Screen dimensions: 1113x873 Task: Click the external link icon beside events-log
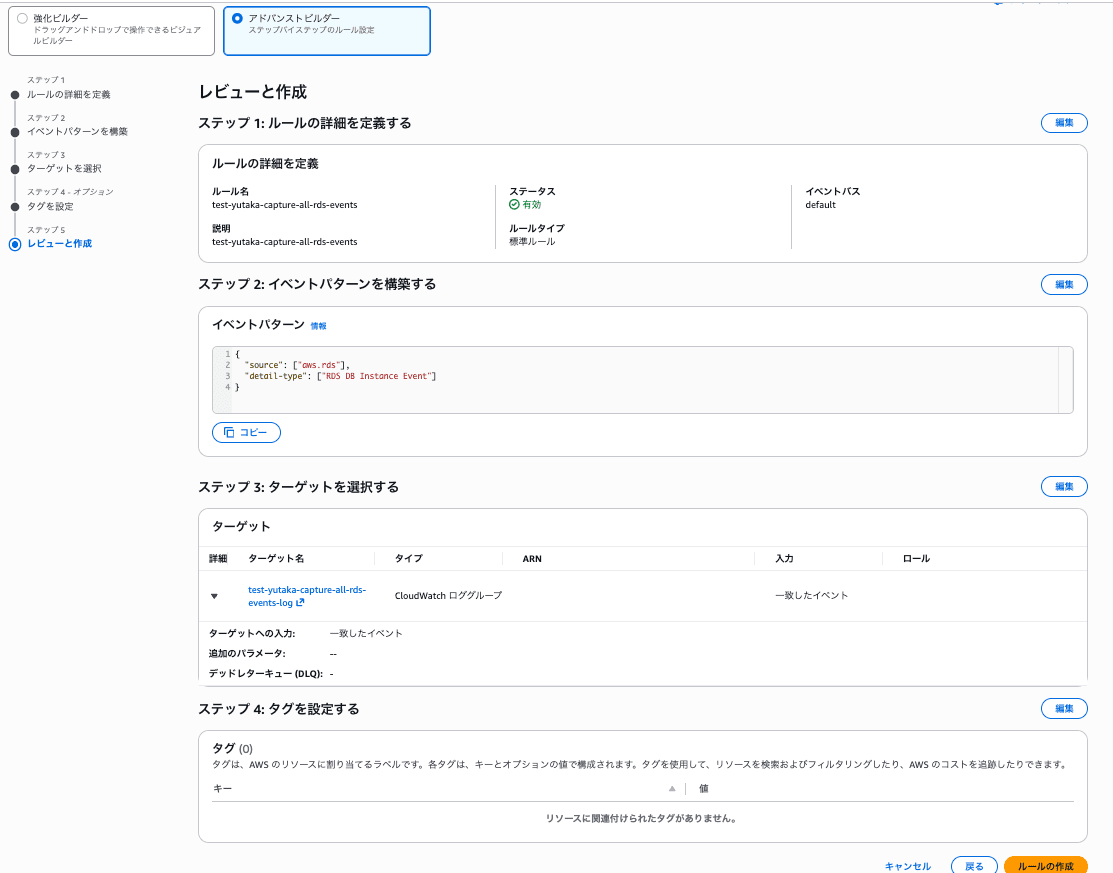300,603
